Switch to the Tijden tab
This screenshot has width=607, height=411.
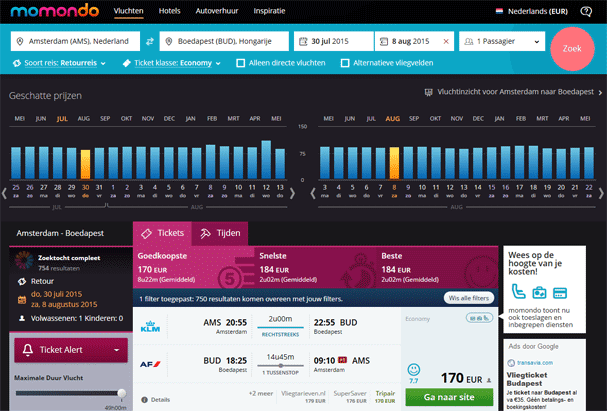220,233
